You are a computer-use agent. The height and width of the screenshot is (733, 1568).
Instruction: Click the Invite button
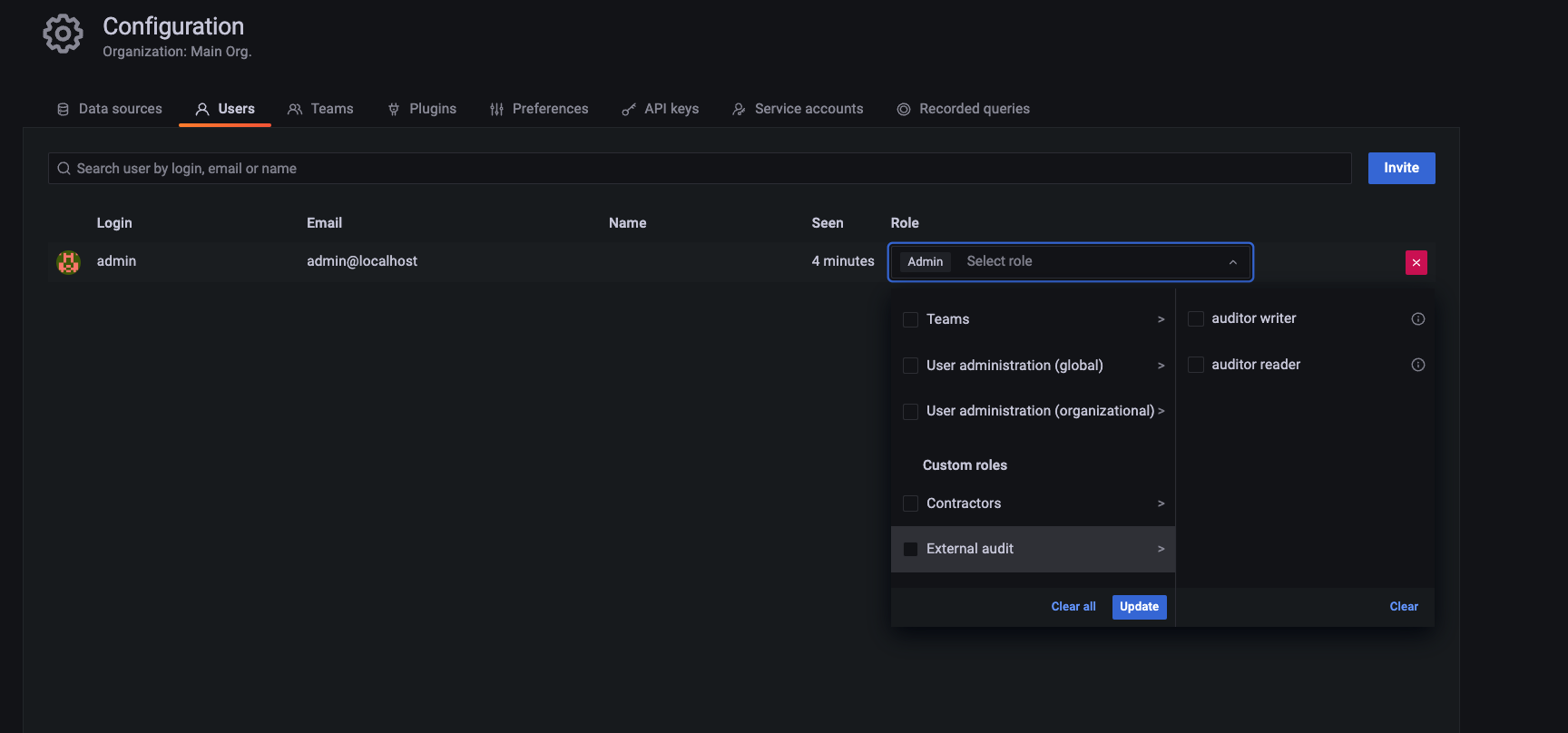click(1401, 168)
